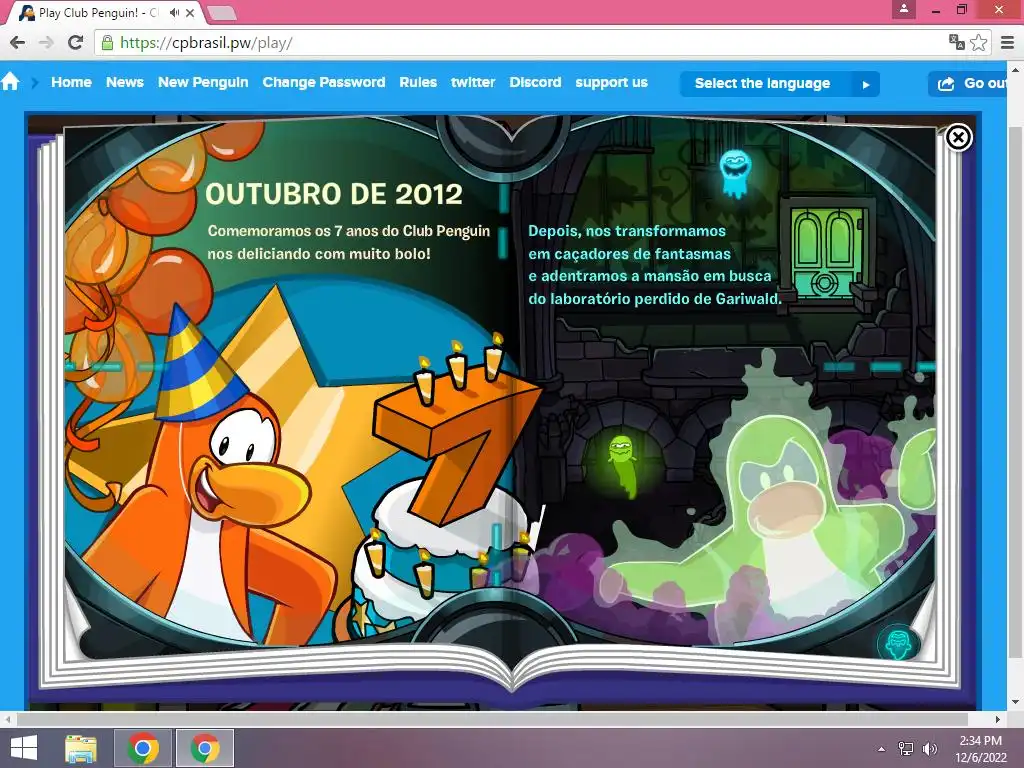Expand the Select the language dropdown
The height and width of the screenshot is (768, 1024).
point(780,84)
